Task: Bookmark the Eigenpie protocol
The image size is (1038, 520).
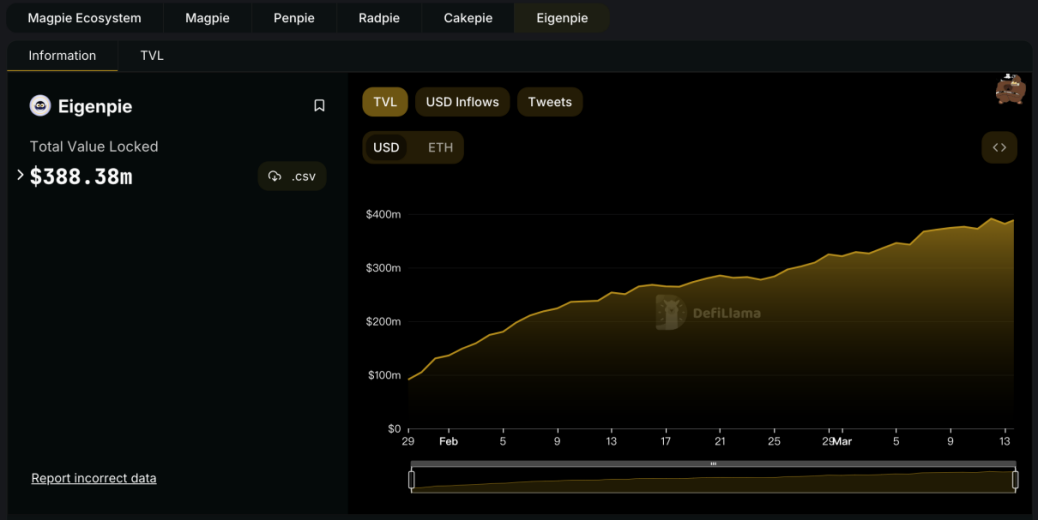Action: tap(319, 106)
